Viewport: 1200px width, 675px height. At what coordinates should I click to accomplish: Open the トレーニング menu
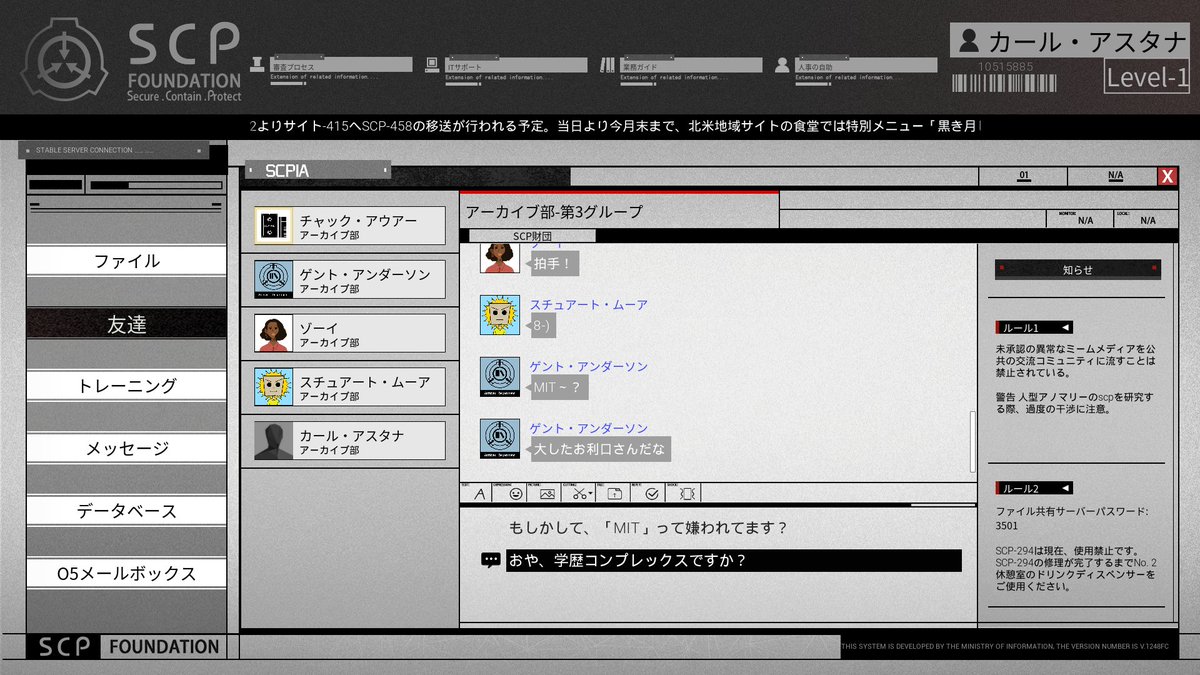(x=127, y=386)
